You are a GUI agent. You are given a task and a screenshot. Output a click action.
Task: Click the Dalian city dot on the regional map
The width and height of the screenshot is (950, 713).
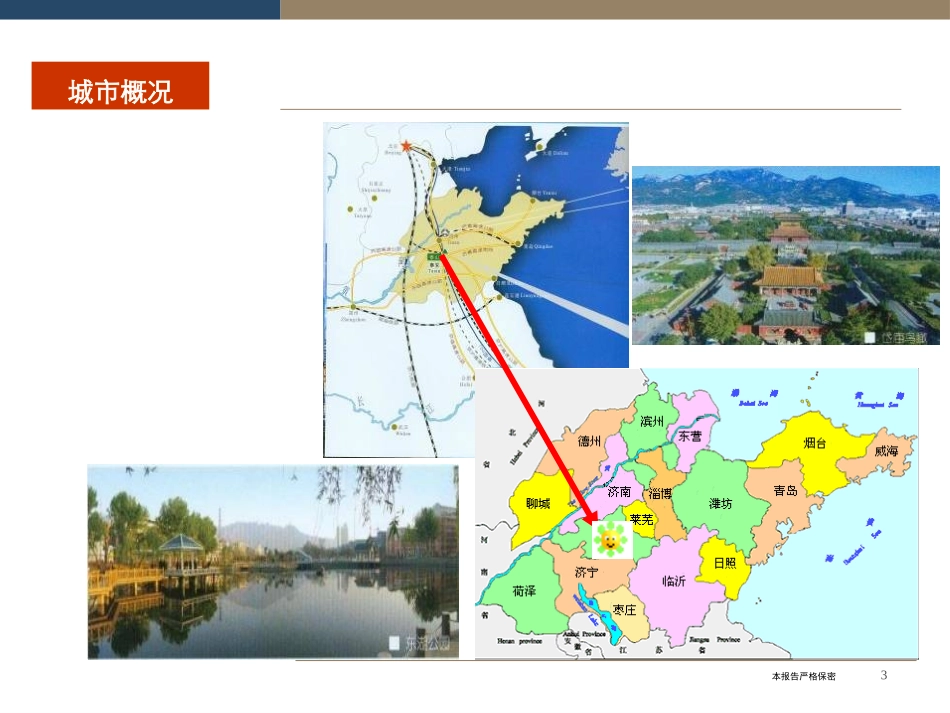541,148
